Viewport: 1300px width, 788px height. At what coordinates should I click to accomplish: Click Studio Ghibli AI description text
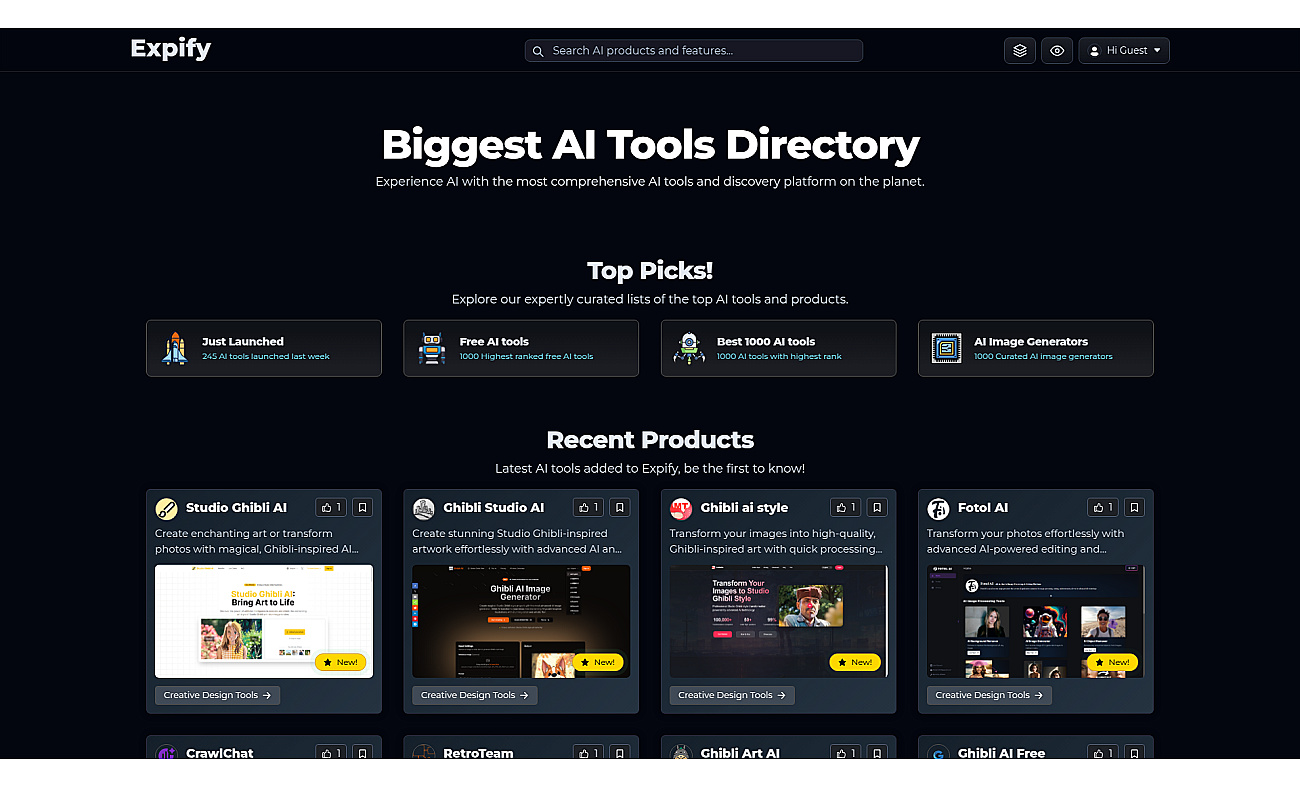click(x=257, y=541)
